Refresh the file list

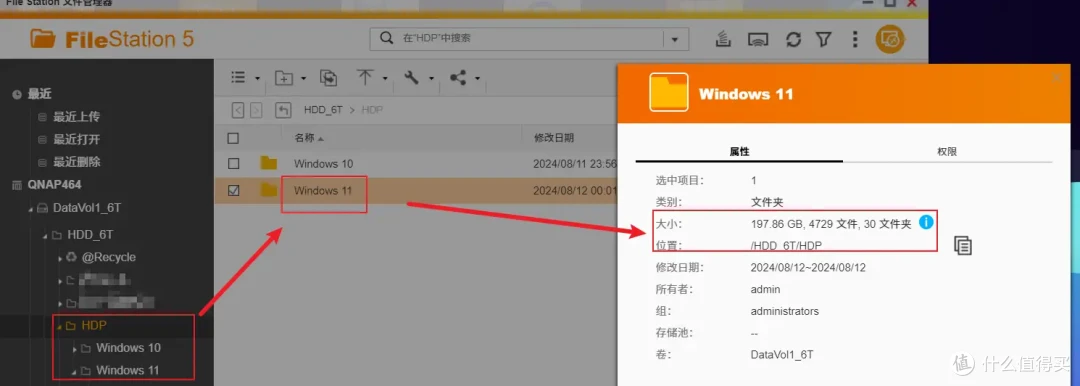click(793, 39)
